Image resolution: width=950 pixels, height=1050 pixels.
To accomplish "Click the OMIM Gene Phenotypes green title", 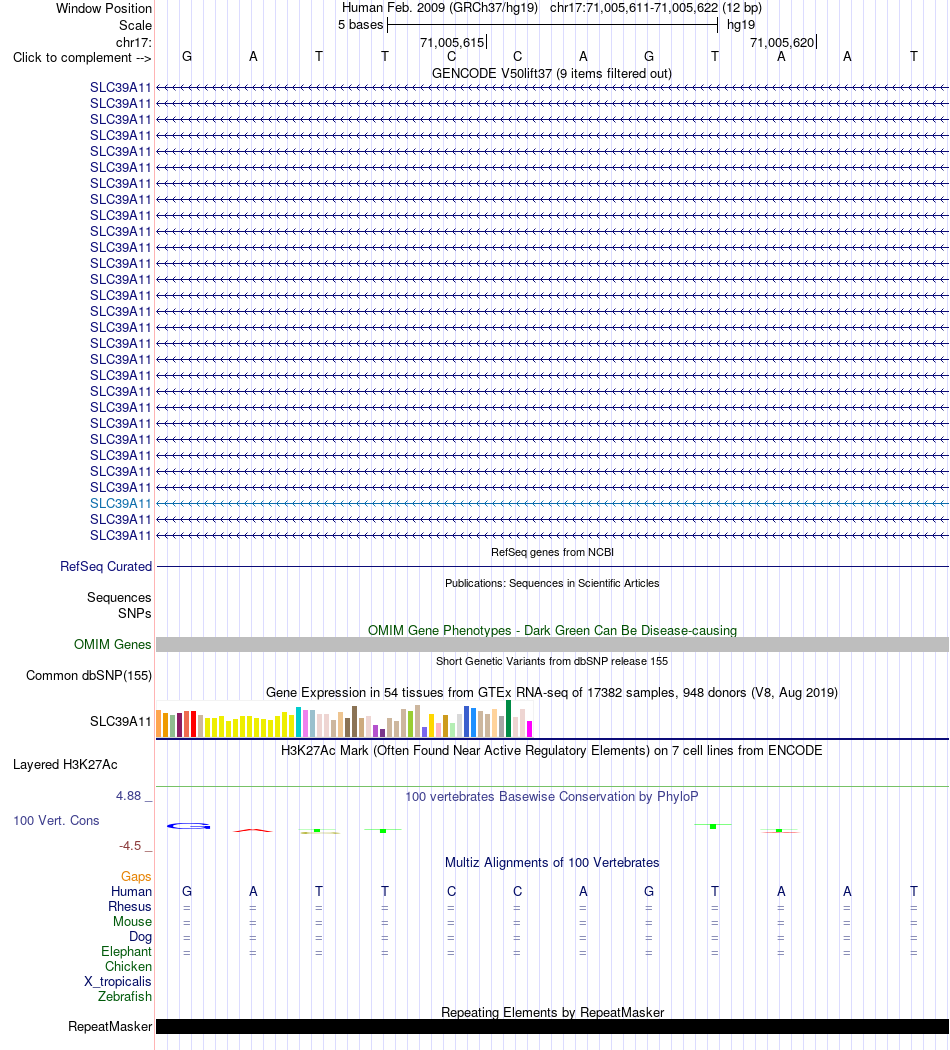I will tap(552, 630).
